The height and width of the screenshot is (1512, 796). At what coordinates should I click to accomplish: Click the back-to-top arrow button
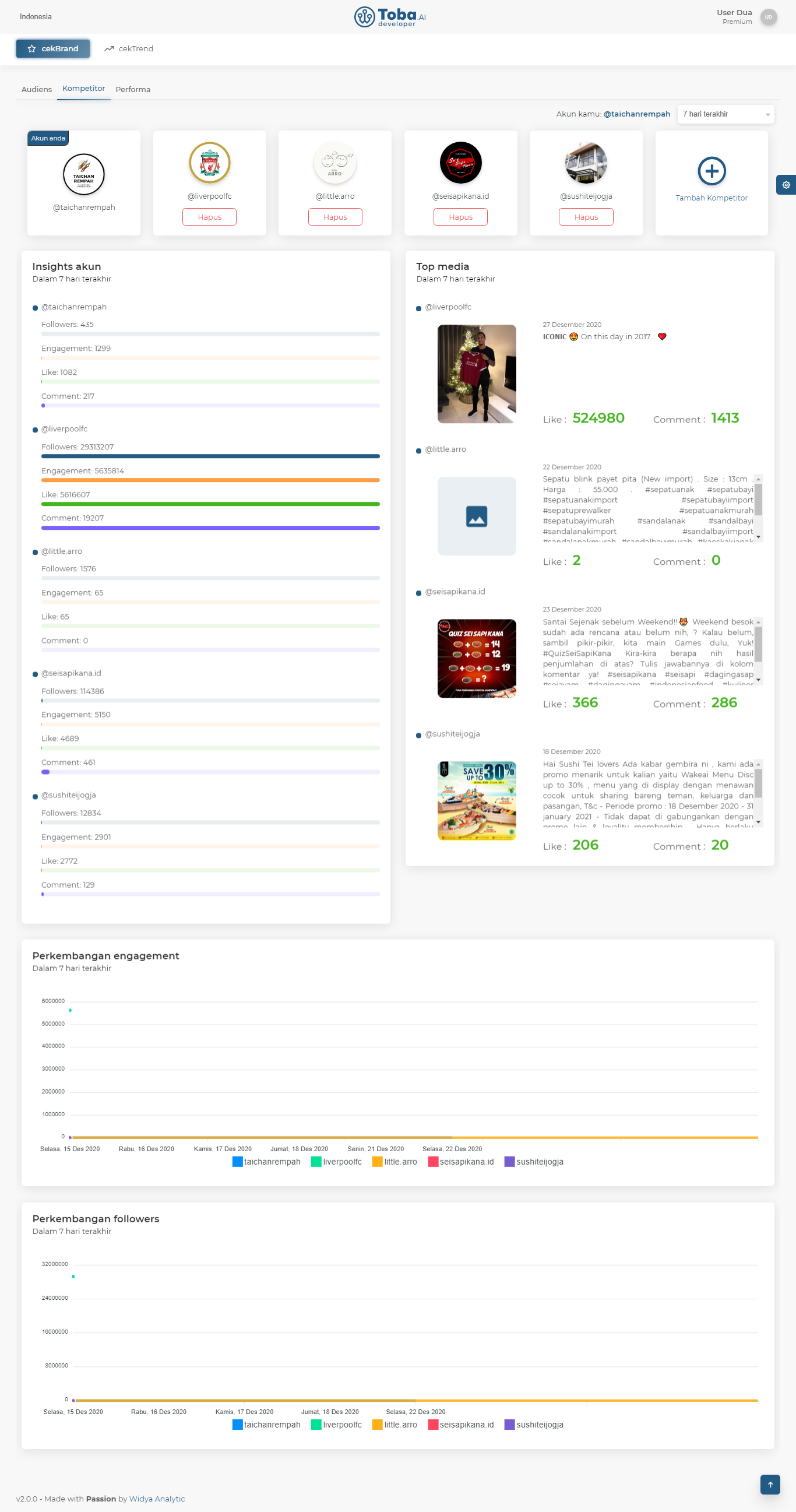click(770, 1485)
